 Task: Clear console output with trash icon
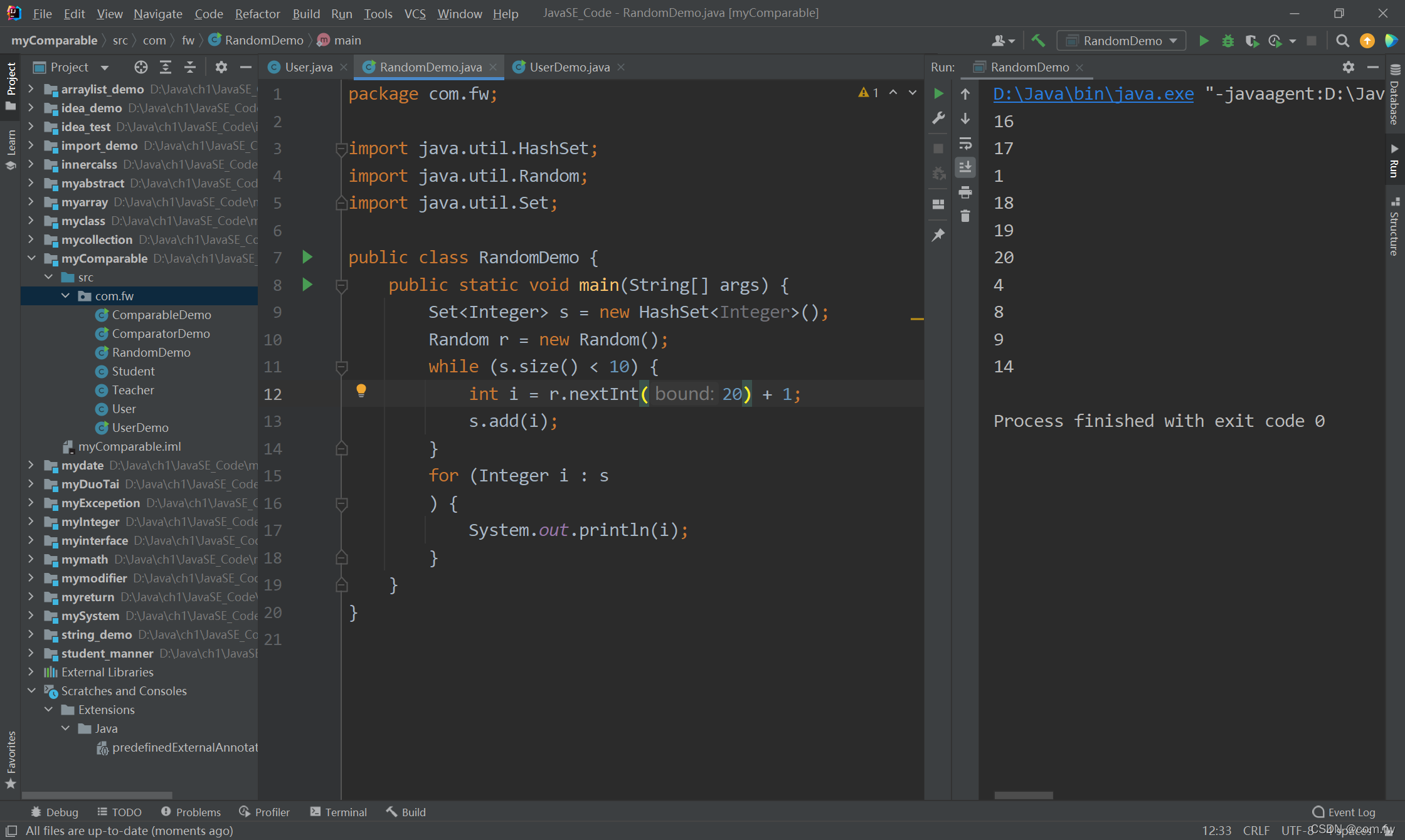(965, 216)
